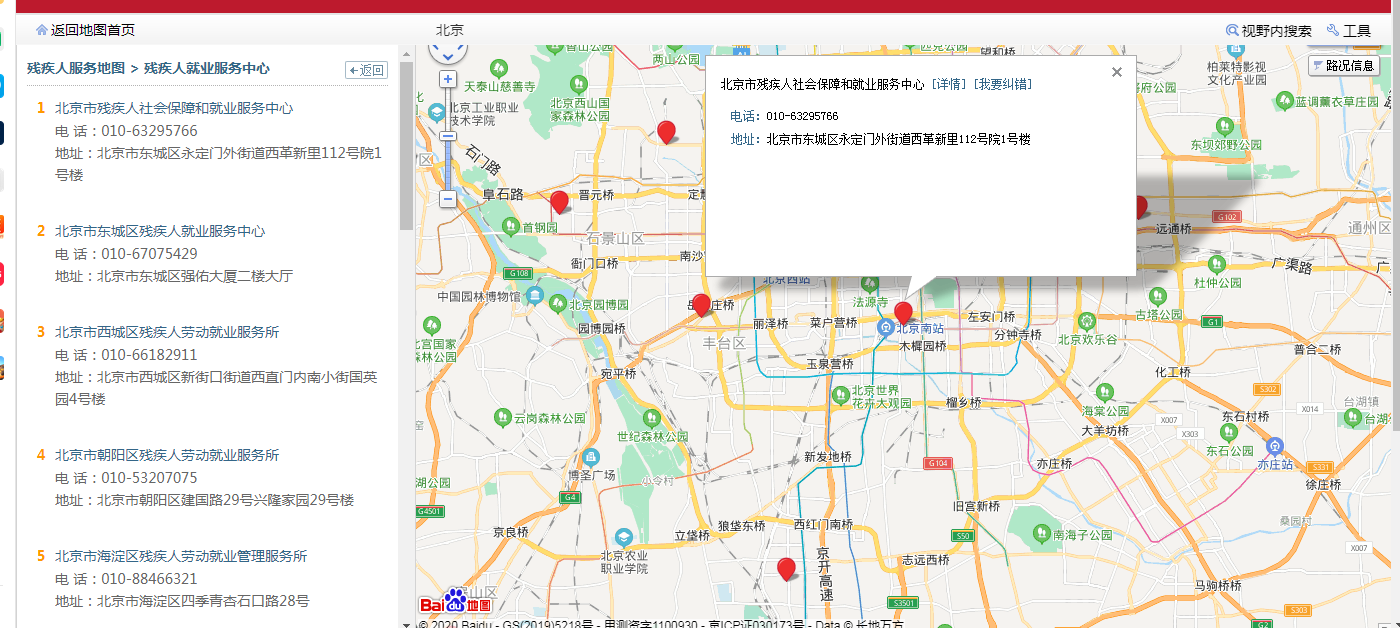The width and height of the screenshot is (1400, 628).
Task: Click the red marker near 北京南站
Action: coord(903,312)
